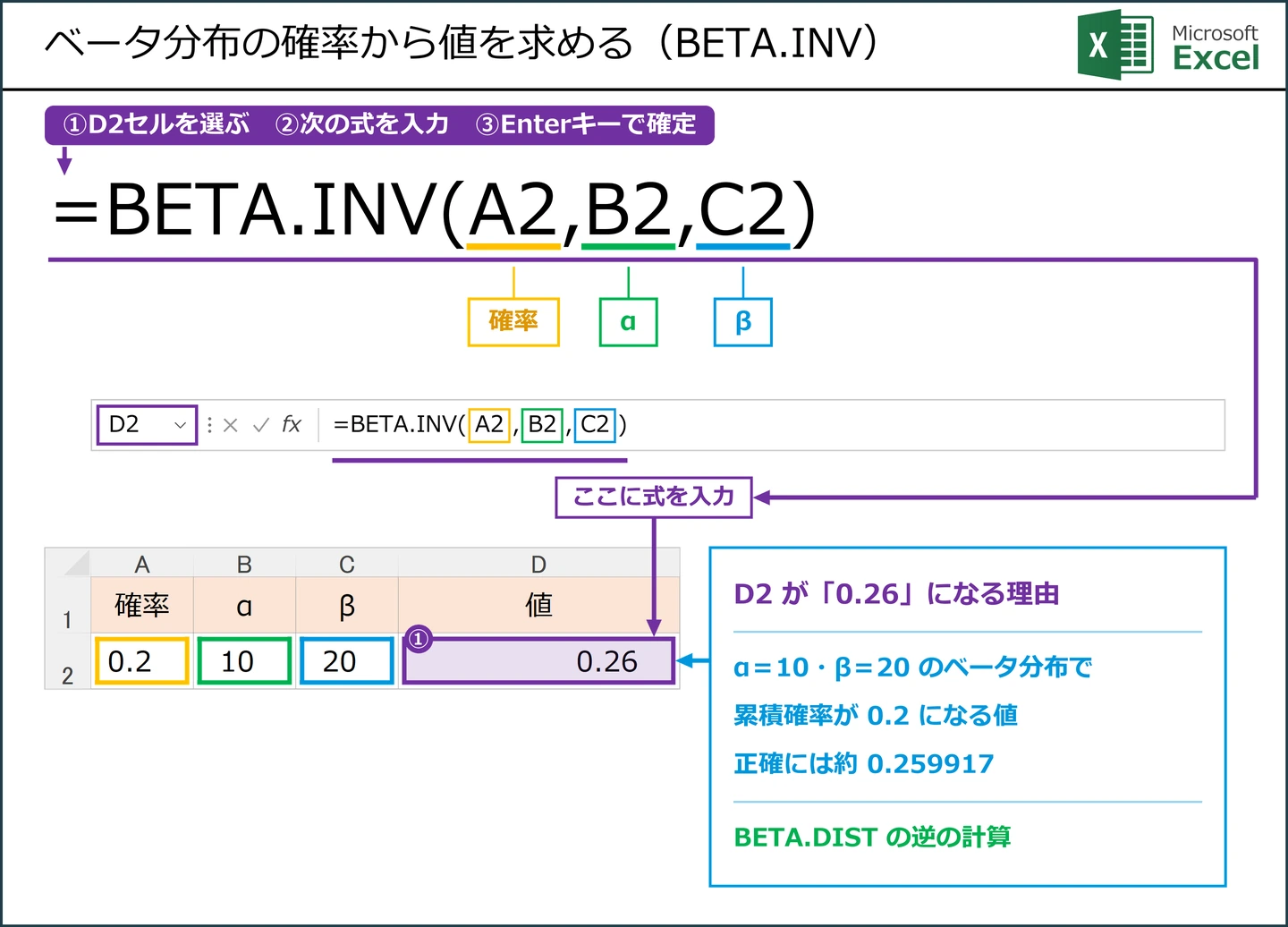Select column C header

pyautogui.click(x=347, y=564)
